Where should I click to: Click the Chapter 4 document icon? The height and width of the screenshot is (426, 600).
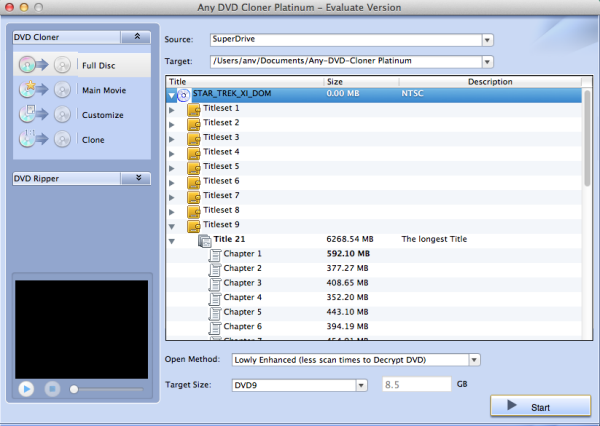(215, 299)
